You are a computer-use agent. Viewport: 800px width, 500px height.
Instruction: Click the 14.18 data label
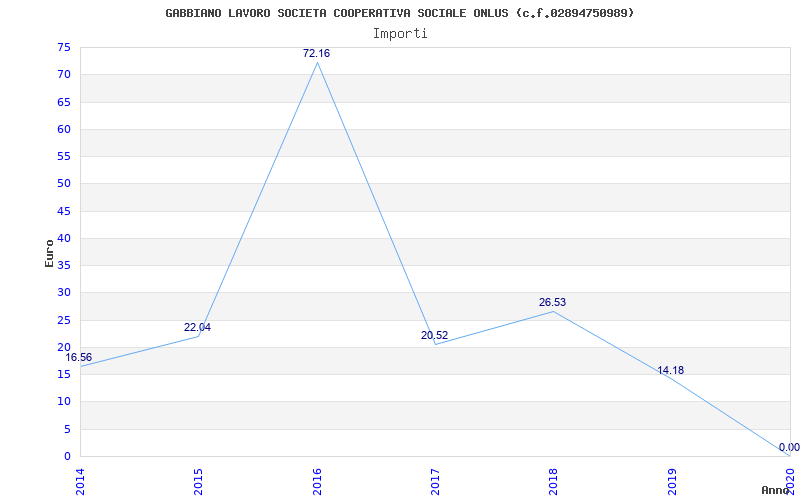[x=670, y=370]
